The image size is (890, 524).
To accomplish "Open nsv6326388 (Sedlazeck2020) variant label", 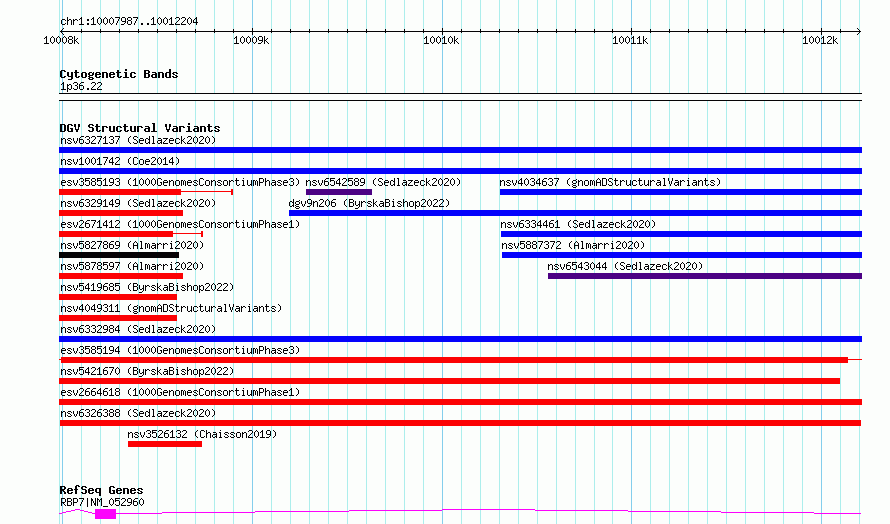I will tap(138, 413).
